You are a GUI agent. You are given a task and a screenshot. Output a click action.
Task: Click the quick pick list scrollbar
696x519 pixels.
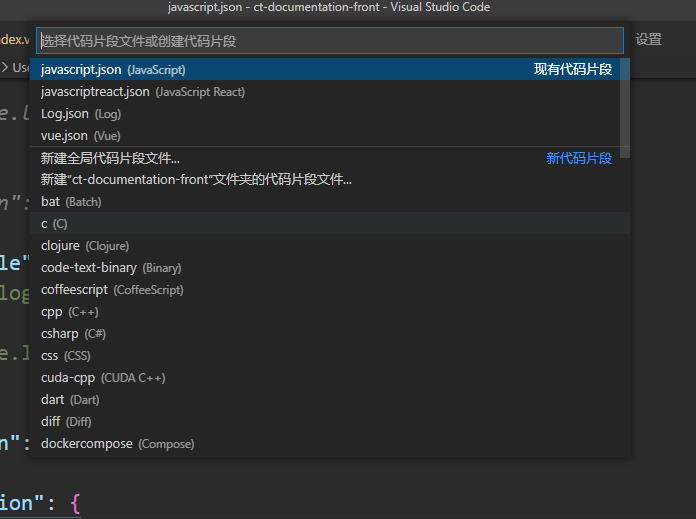pos(625,108)
